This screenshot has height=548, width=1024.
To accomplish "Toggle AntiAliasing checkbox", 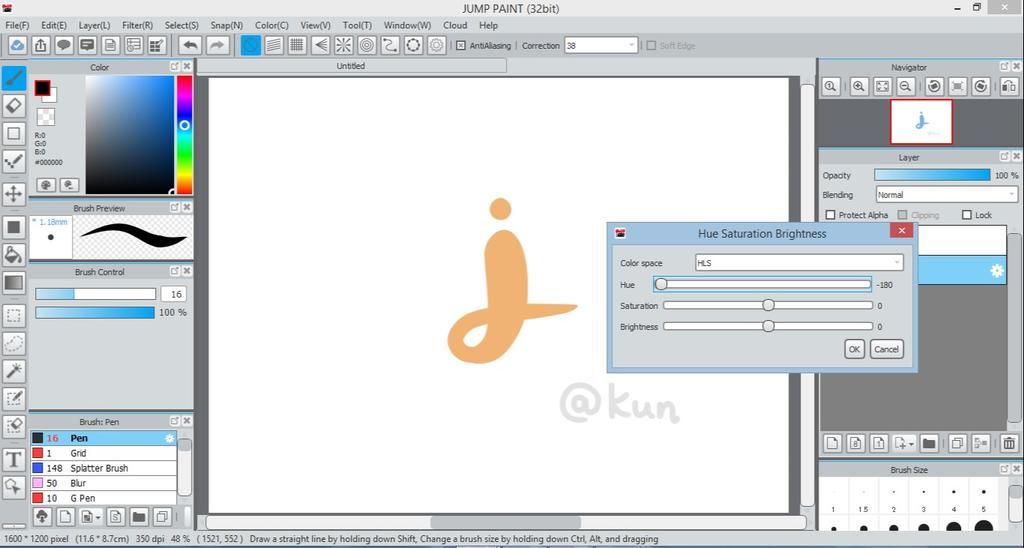I will pos(460,46).
